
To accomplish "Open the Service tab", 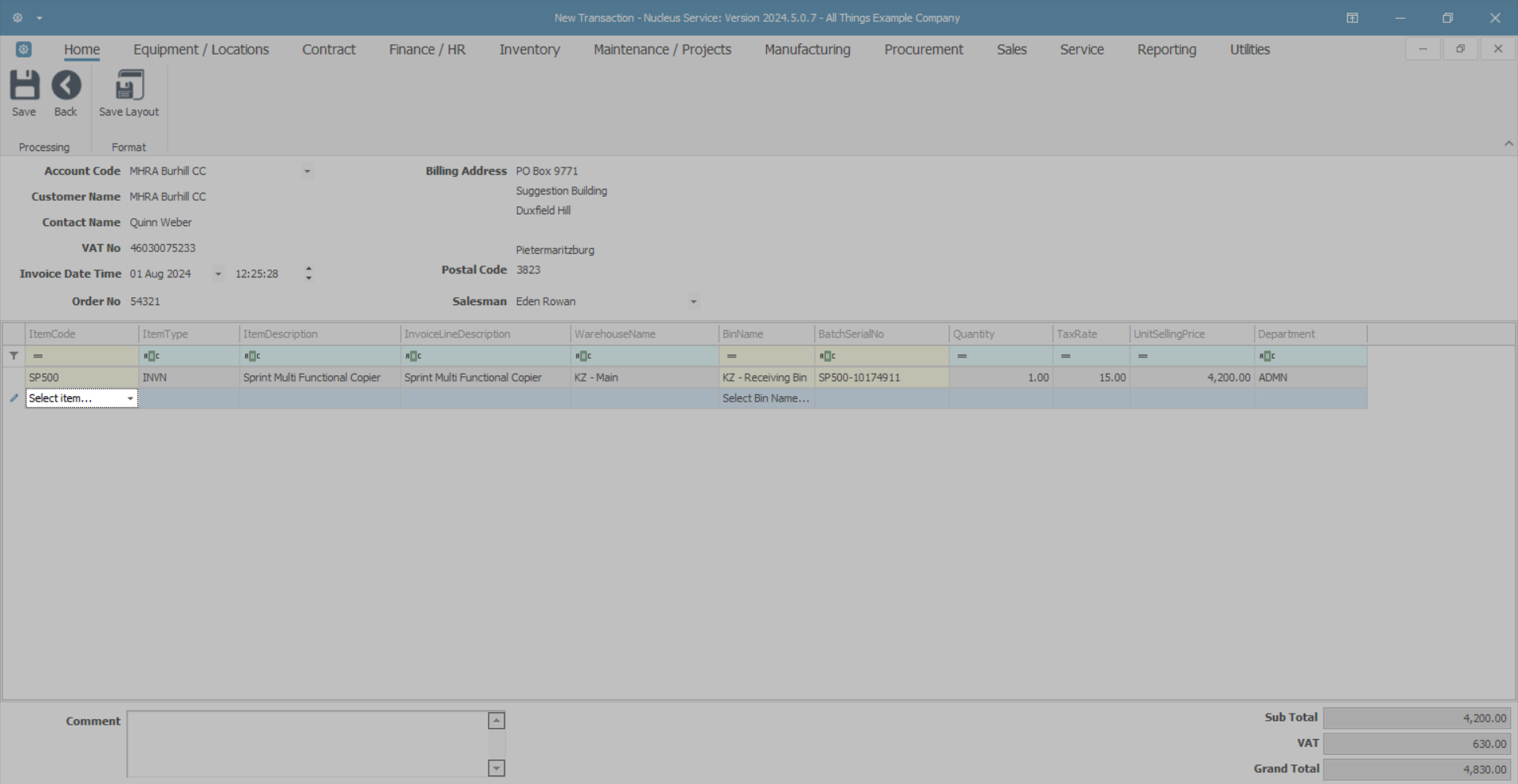I will coord(1082,49).
